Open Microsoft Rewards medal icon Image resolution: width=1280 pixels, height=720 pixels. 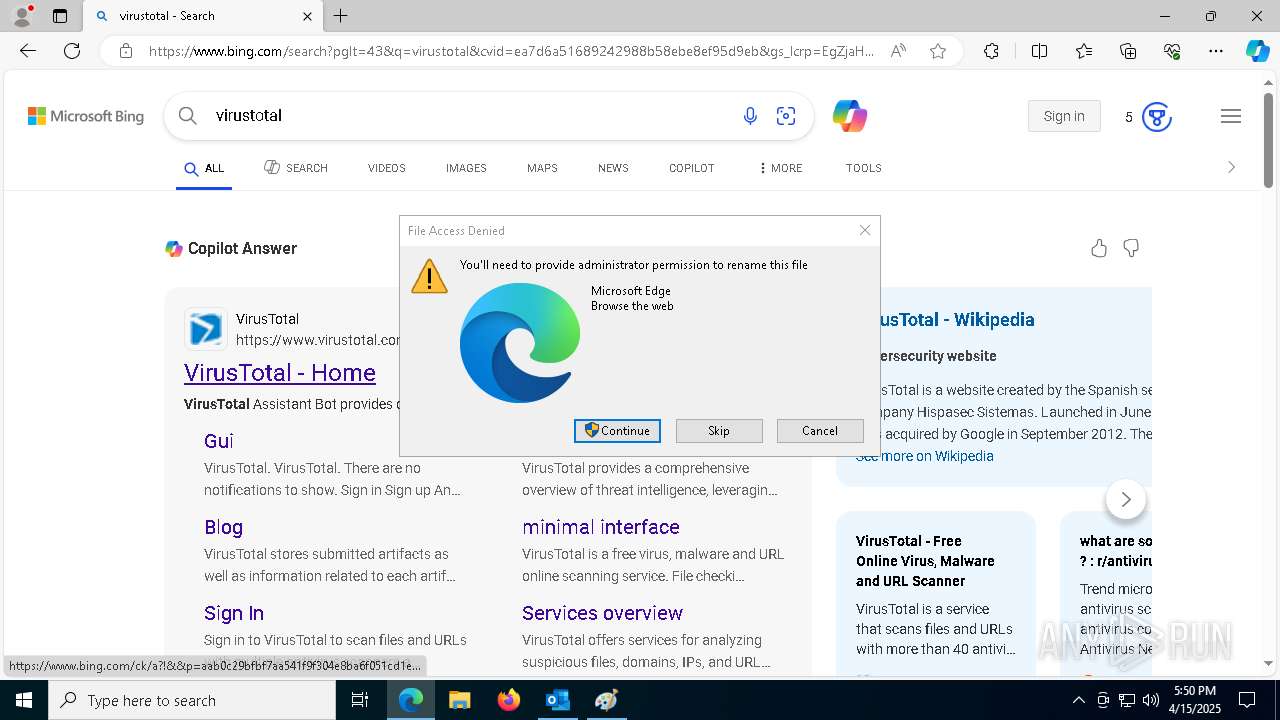tap(1157, 117)
